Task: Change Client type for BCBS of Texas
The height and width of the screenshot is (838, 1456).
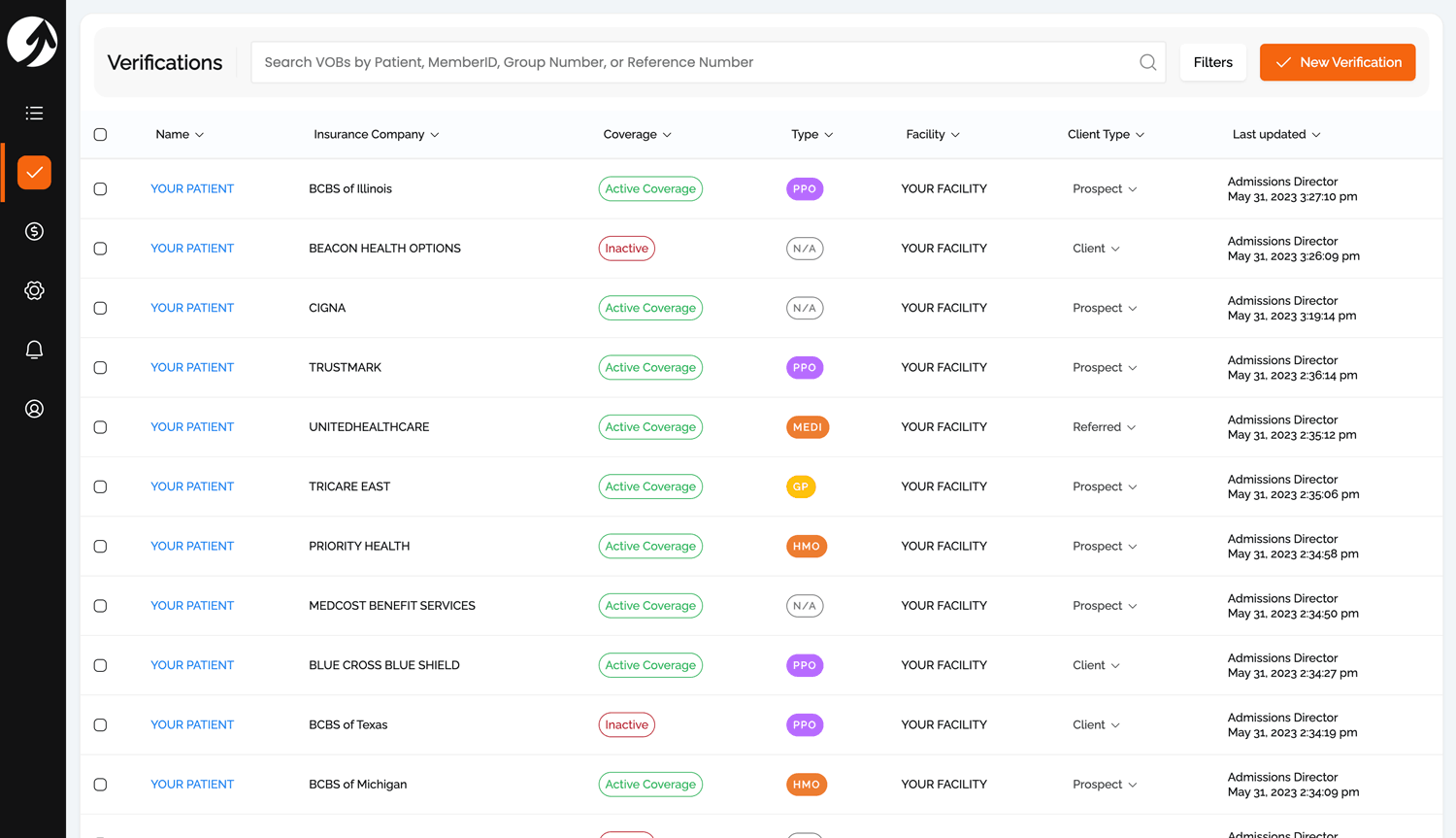Action: 1096,725
